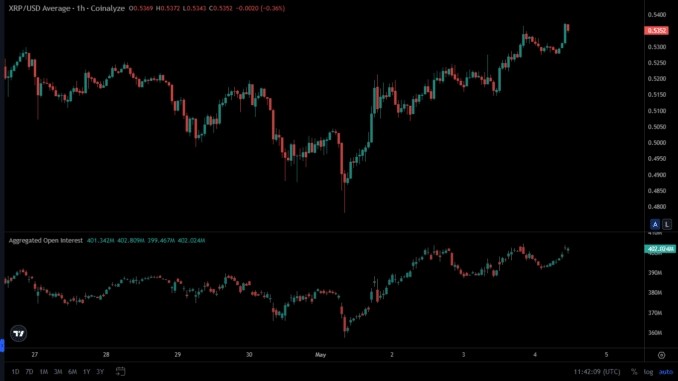678x381 pixels.
Task: Select the 3Y time range
Action: click(x=100, y=371)
